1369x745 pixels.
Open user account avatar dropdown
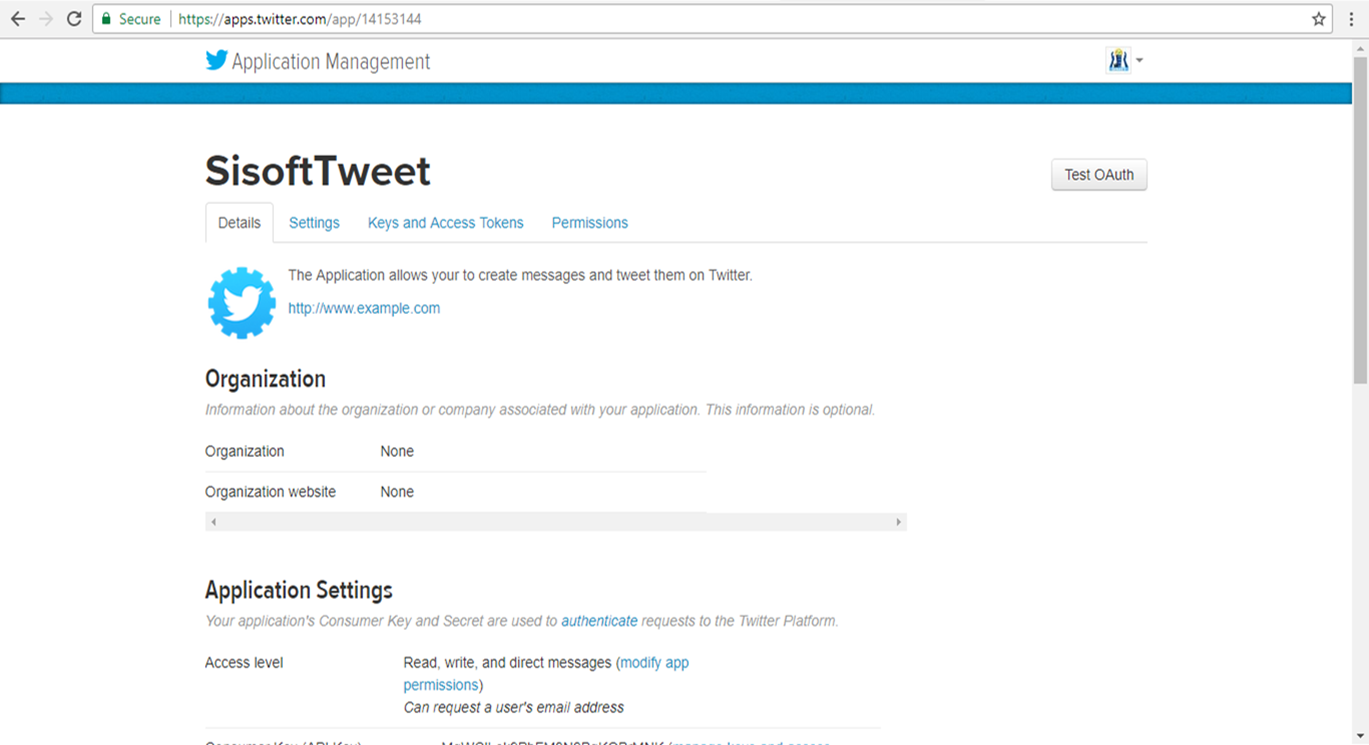[x=1124, y=61]
